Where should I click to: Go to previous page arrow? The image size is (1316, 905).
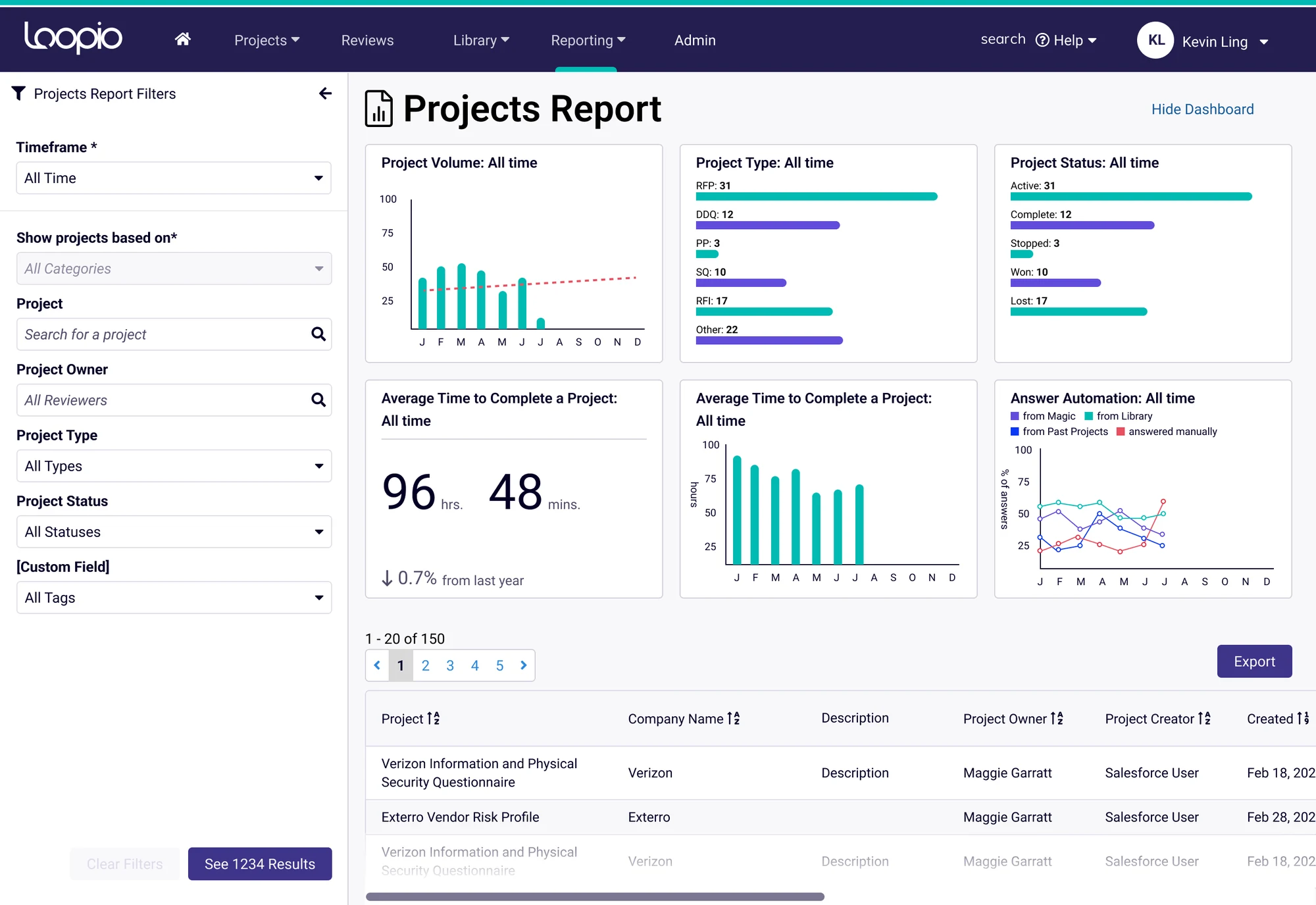377,665
